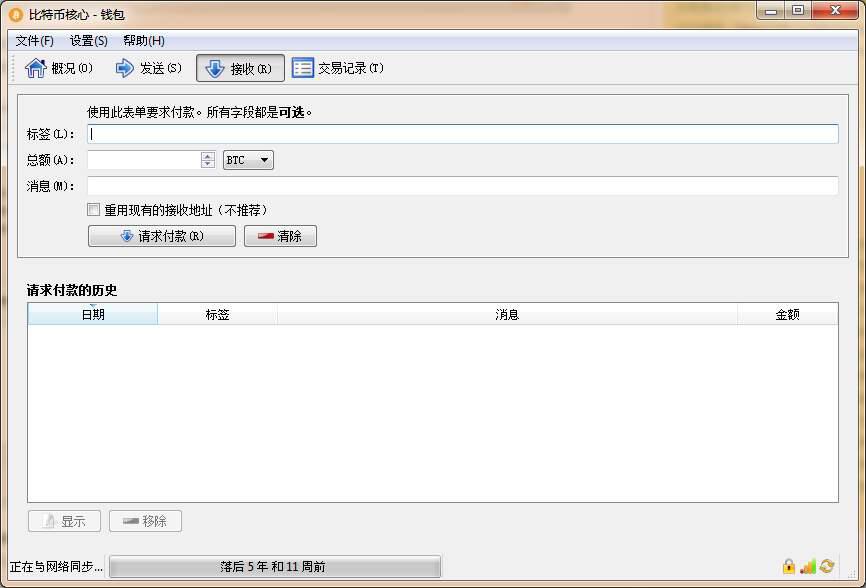Click the network connections signal icon

coord(807,566)
